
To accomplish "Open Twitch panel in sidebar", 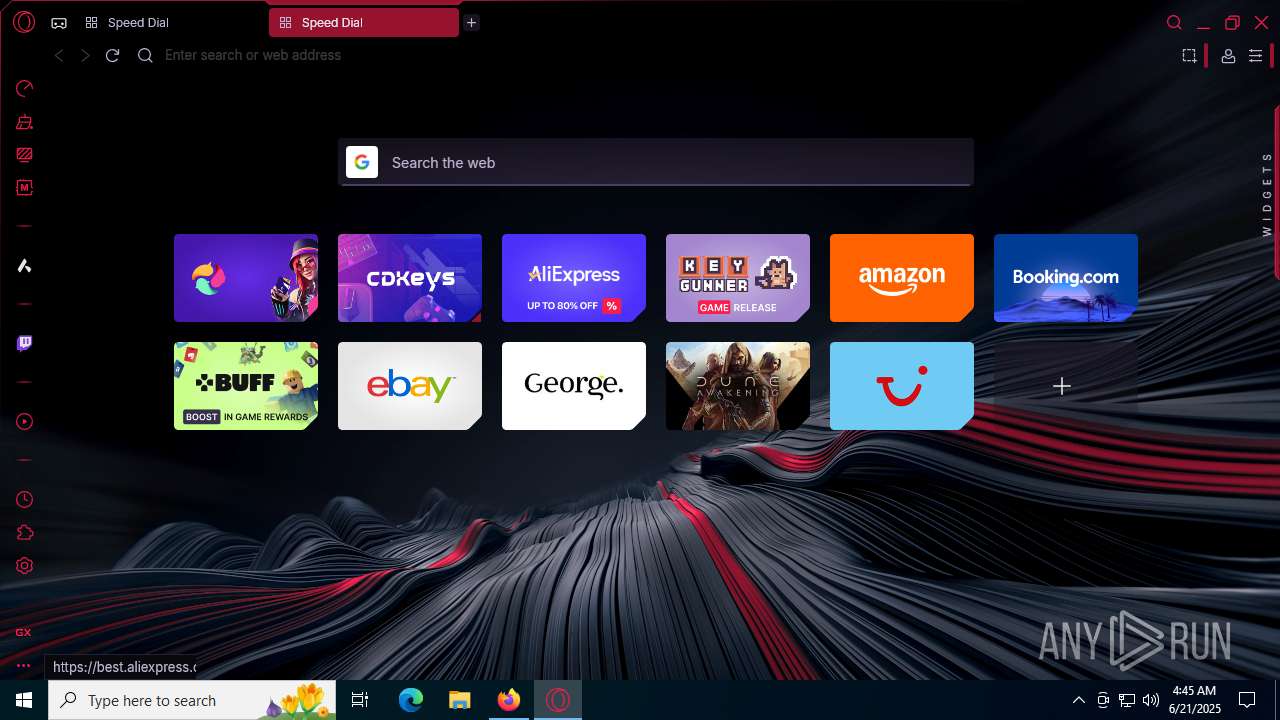I will click(x=25, y=343).
